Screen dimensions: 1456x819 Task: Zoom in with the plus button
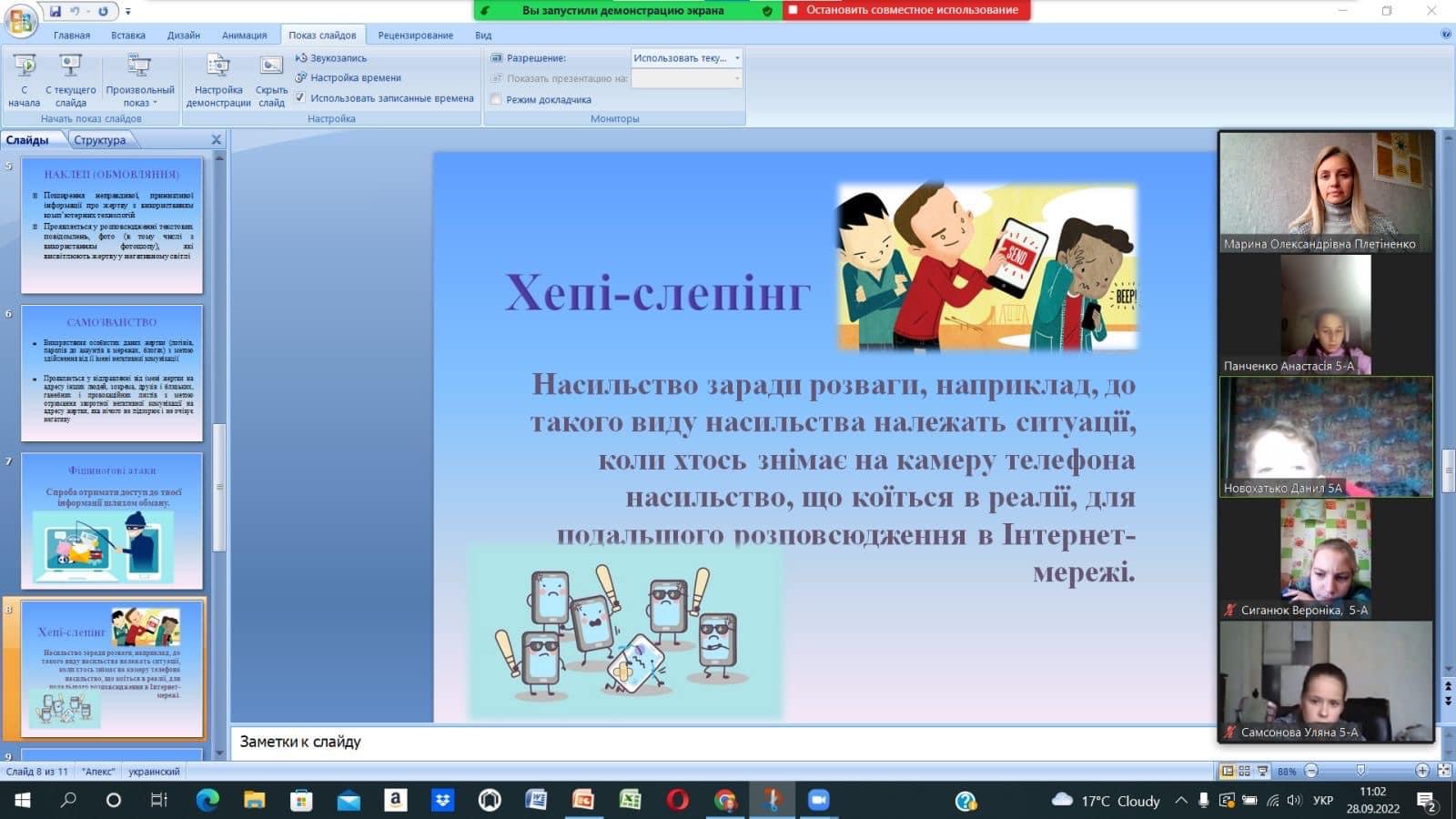[x=1422, y=771]
